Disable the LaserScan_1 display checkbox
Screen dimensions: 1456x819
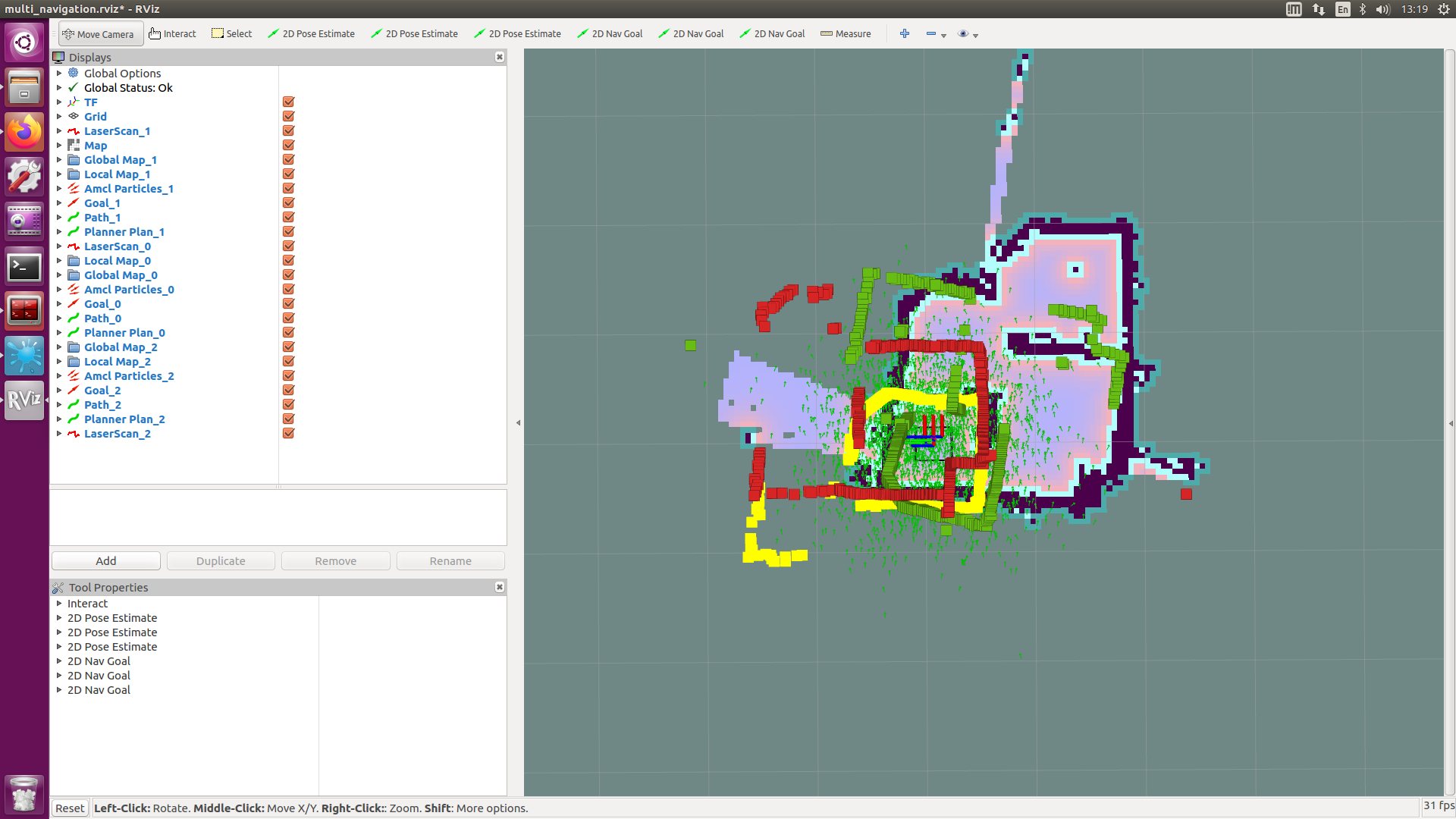click(288, 131)
